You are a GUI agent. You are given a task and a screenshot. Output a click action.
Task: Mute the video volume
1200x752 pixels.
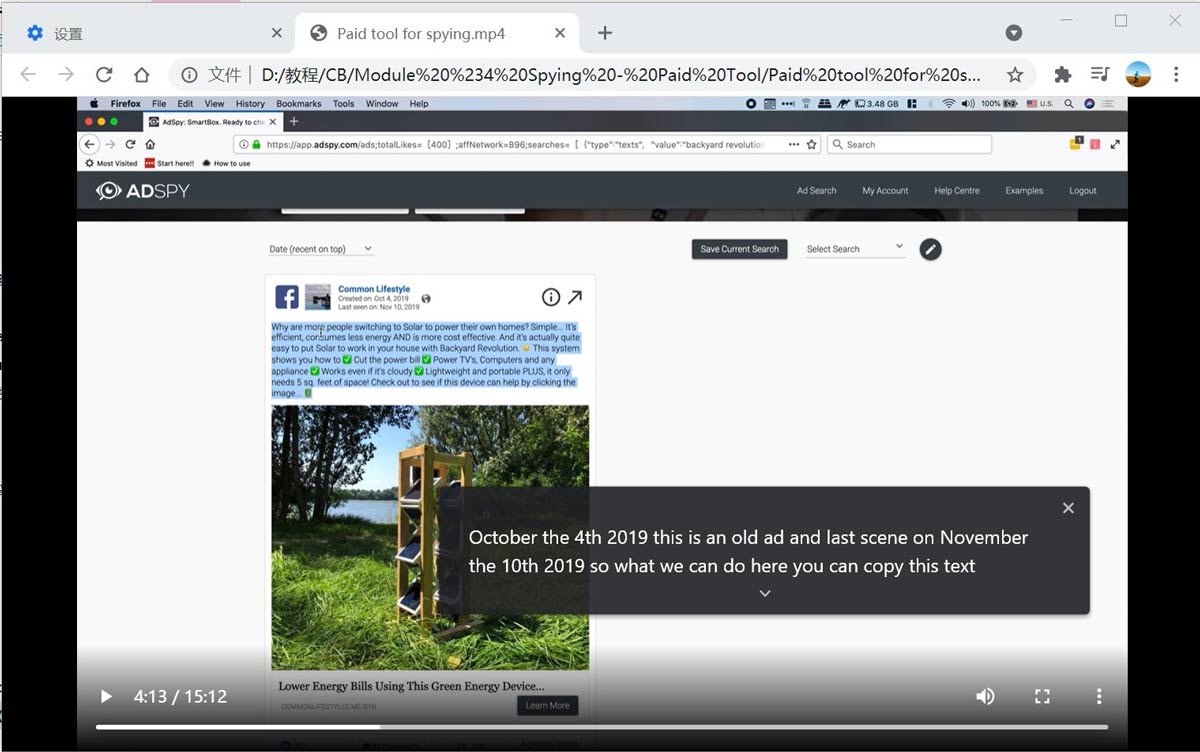[x=985, y=696]
